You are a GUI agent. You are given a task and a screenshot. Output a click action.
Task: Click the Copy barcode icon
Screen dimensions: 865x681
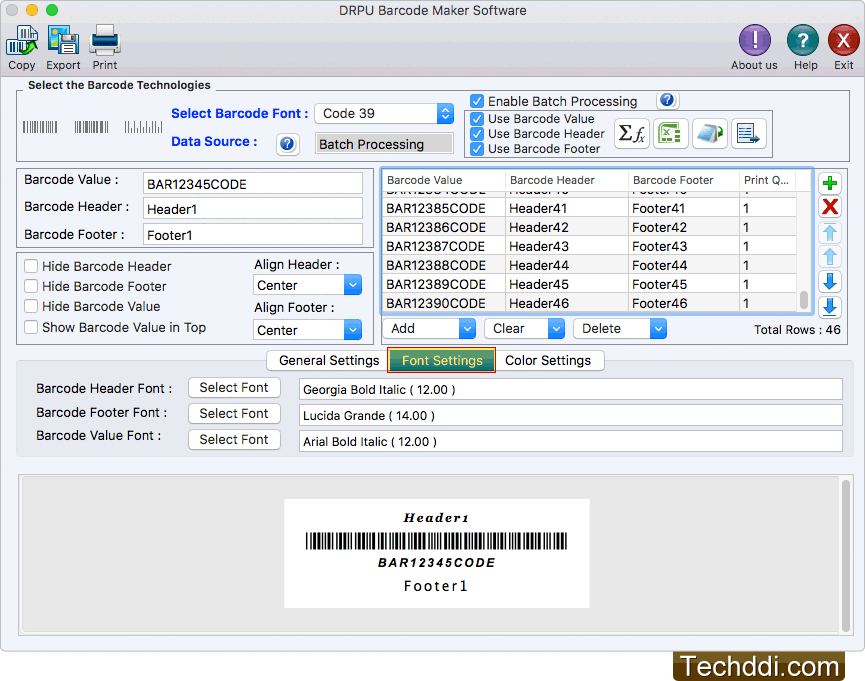22,40
